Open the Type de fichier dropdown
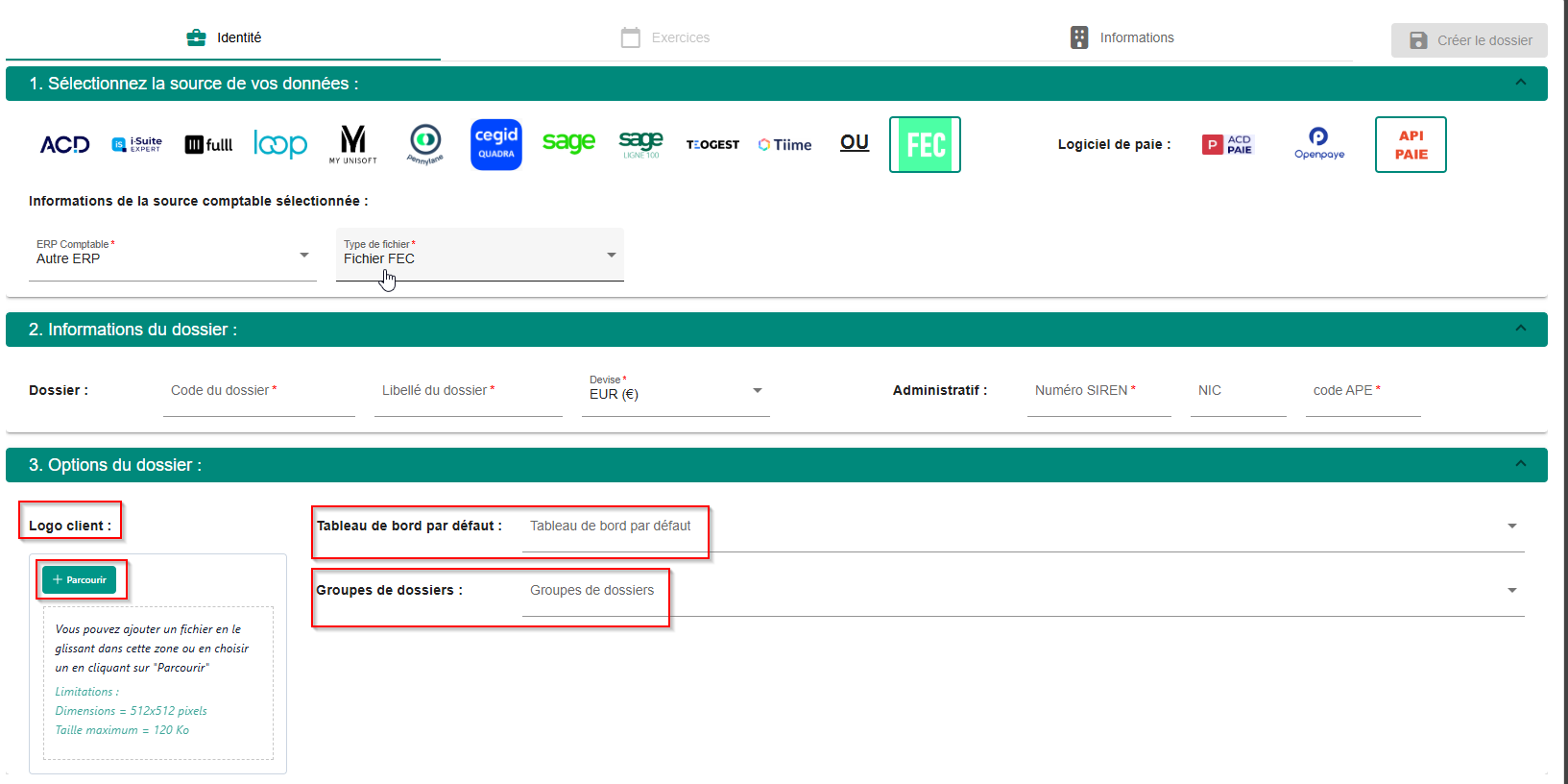 point(480,256)
